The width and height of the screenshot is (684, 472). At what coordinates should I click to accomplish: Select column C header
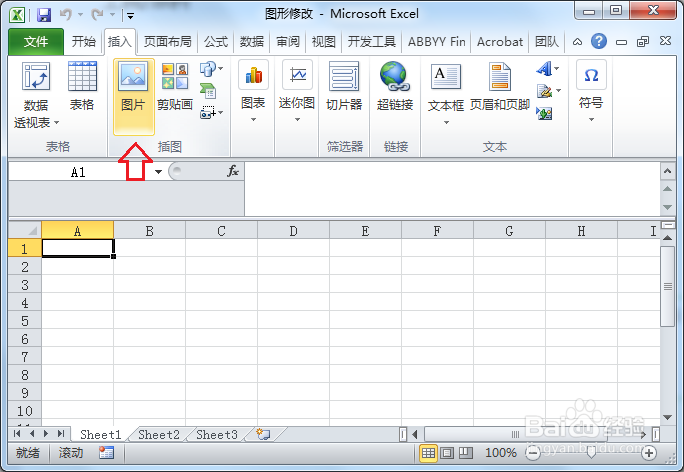click(x=221, y=230)
